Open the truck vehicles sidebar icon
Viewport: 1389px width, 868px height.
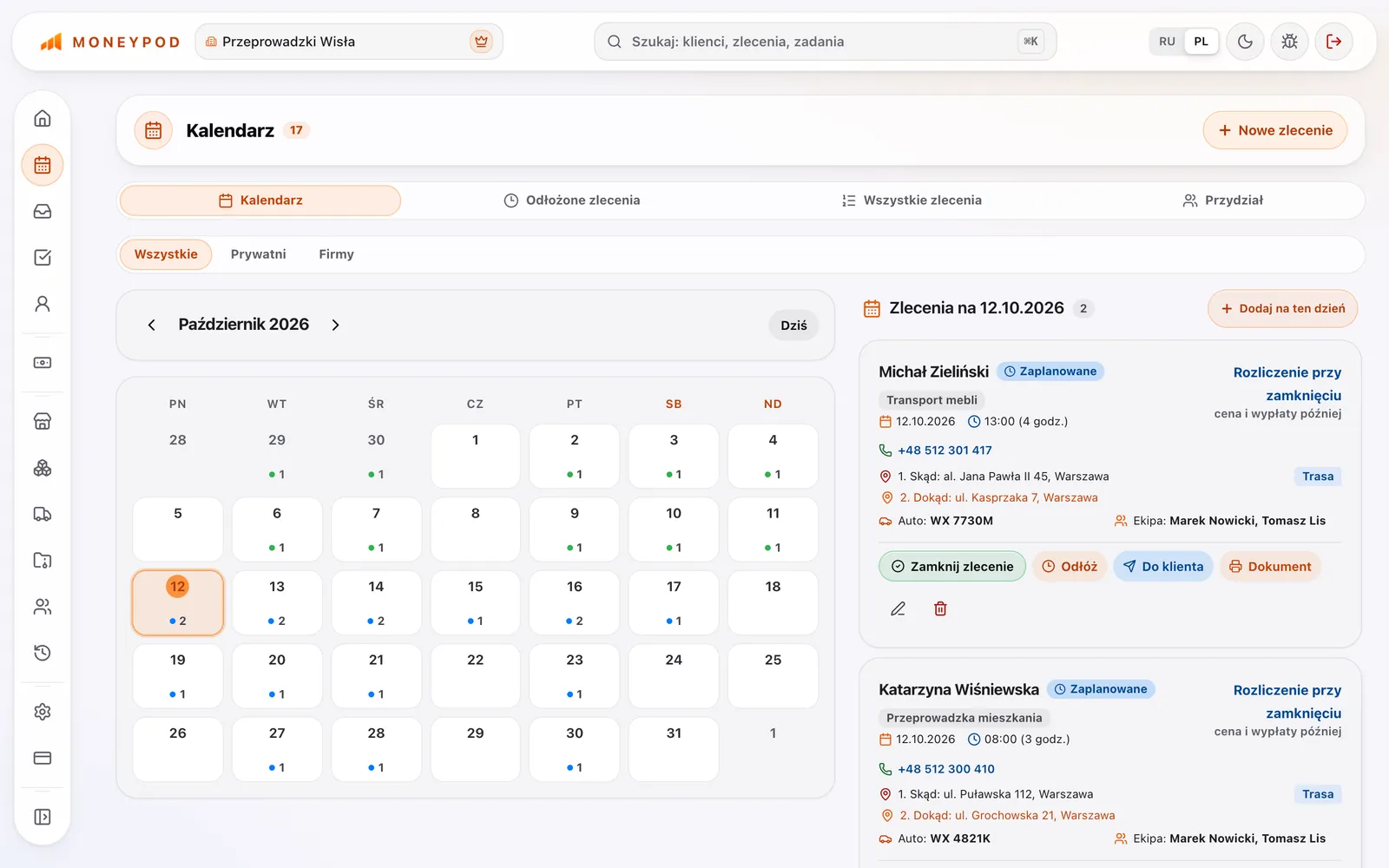coord(43,514)
